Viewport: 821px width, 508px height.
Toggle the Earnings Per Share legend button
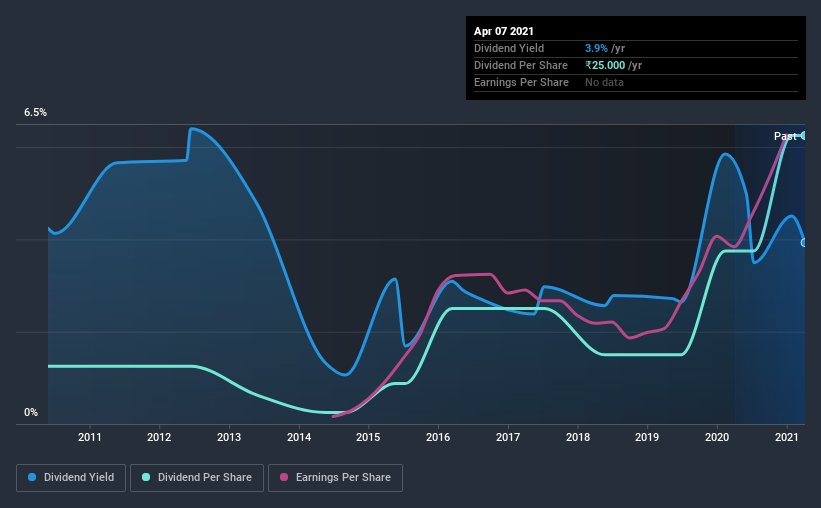coord(335,478)
